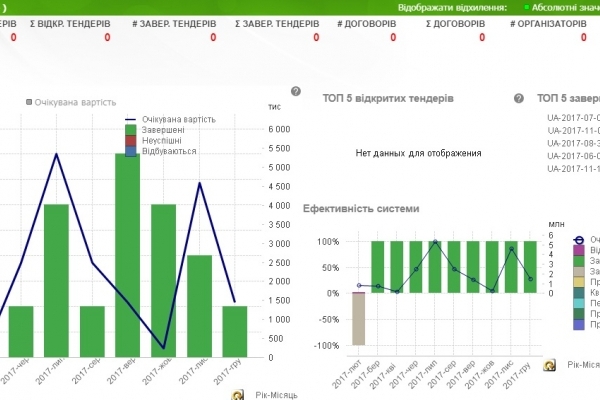Image resolution: width=600 pixels, height=400 pixels.
Task: Click the ТОП 5 відкритих тендерів title
Action: coord(389,99)
